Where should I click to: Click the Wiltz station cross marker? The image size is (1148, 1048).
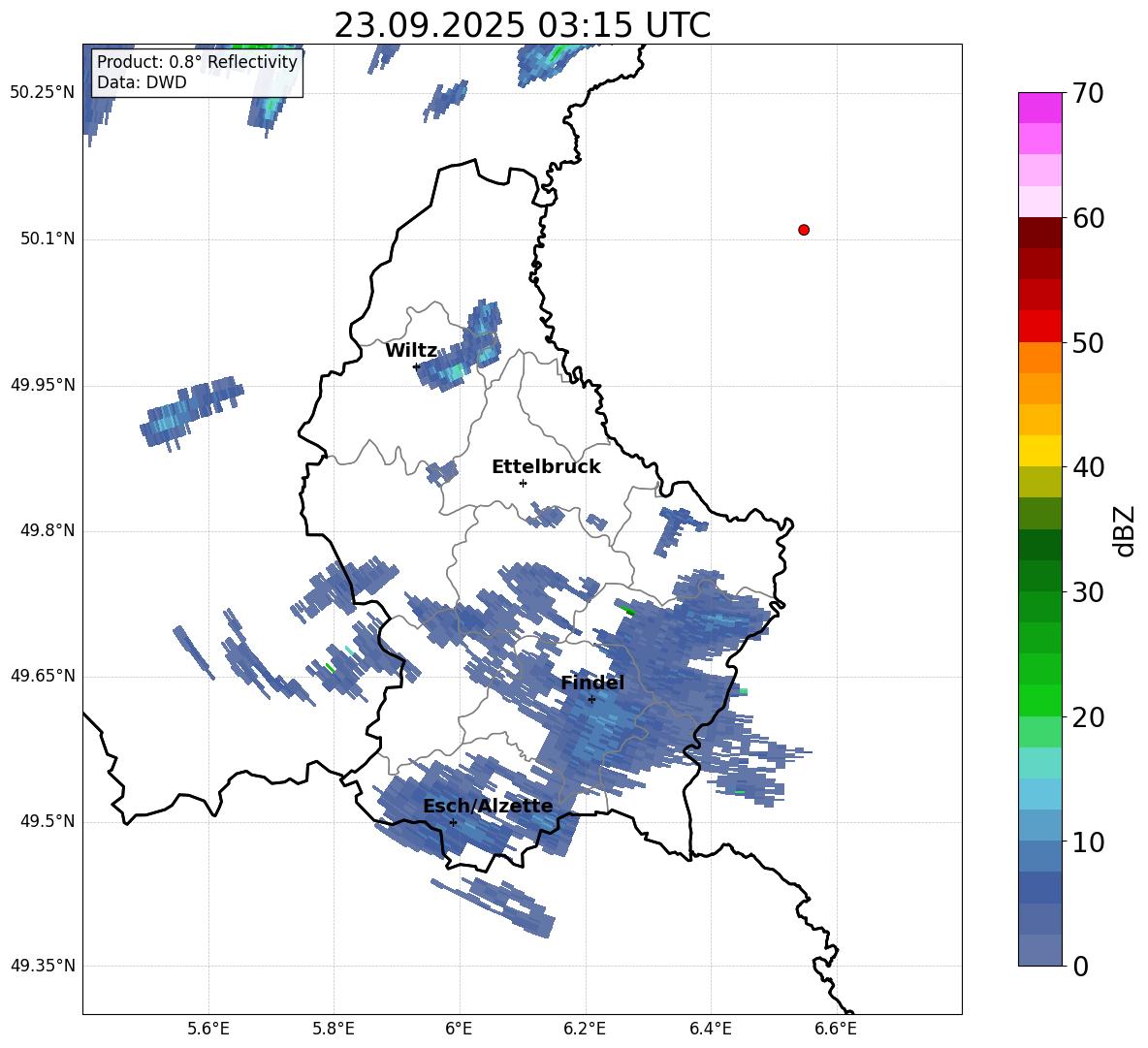pyautogui.click(x=416, y=365)
